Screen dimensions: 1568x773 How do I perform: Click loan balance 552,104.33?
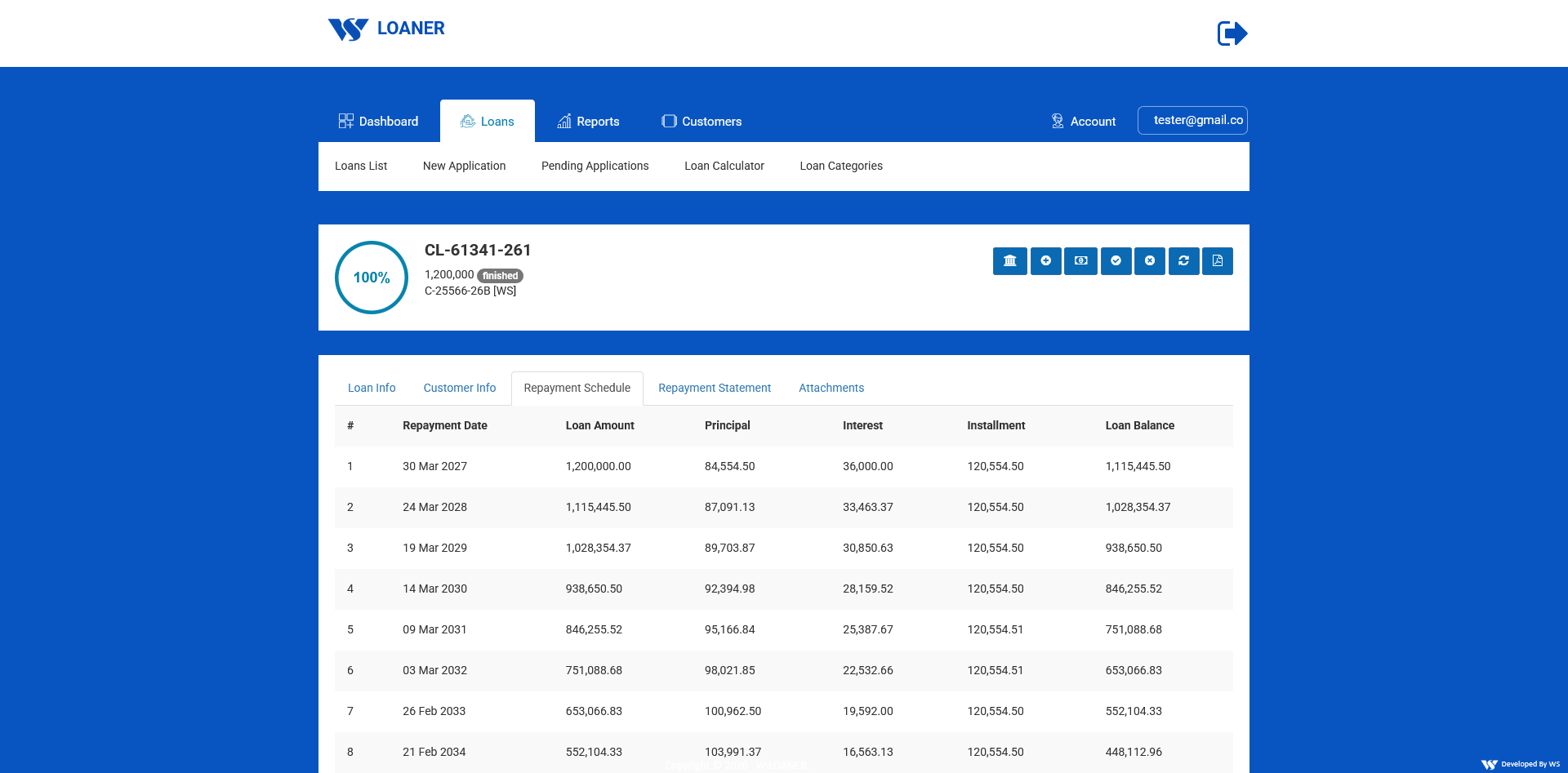[1134, 711]
